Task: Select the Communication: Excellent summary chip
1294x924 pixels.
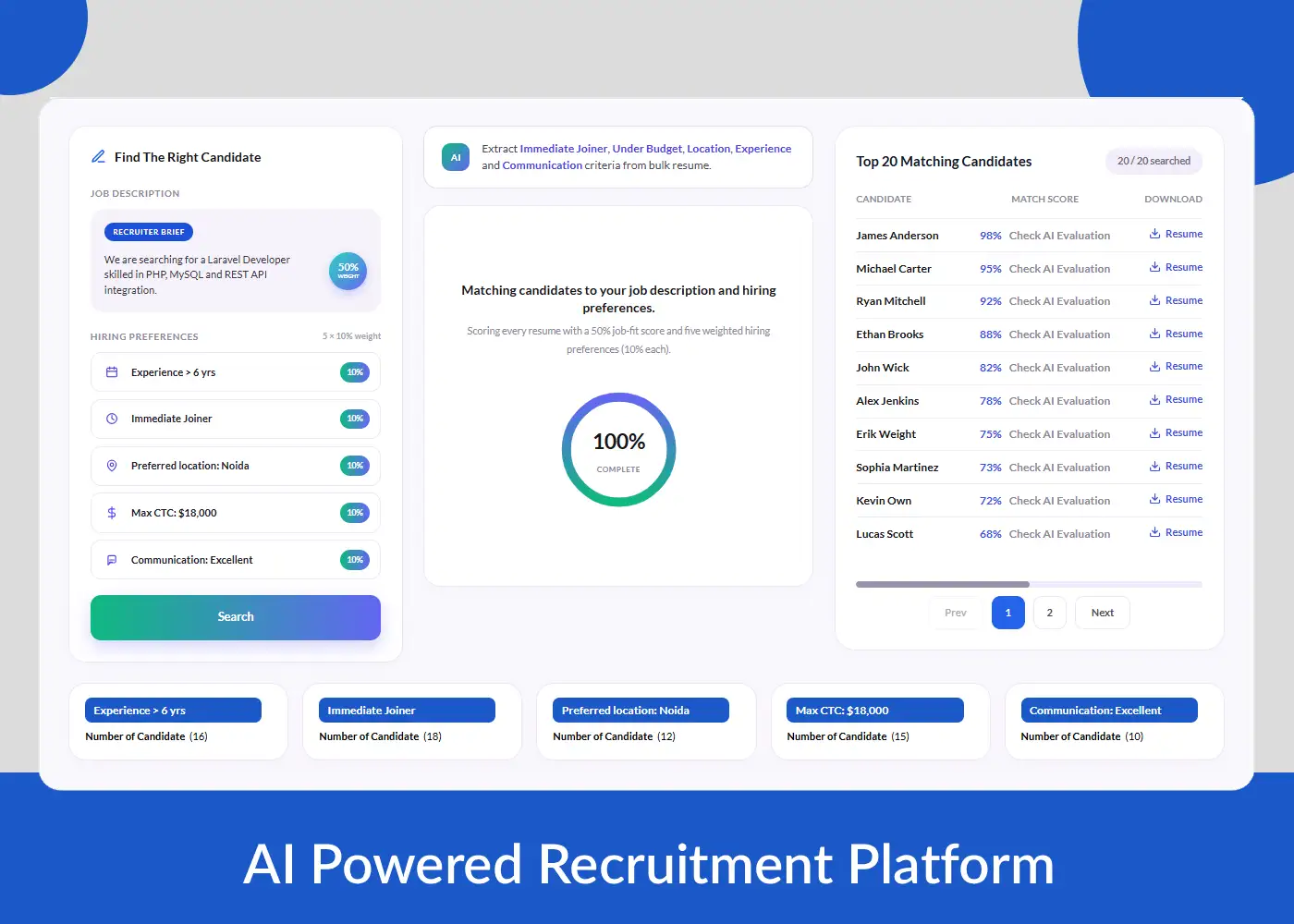Action: pos(1109,711)
